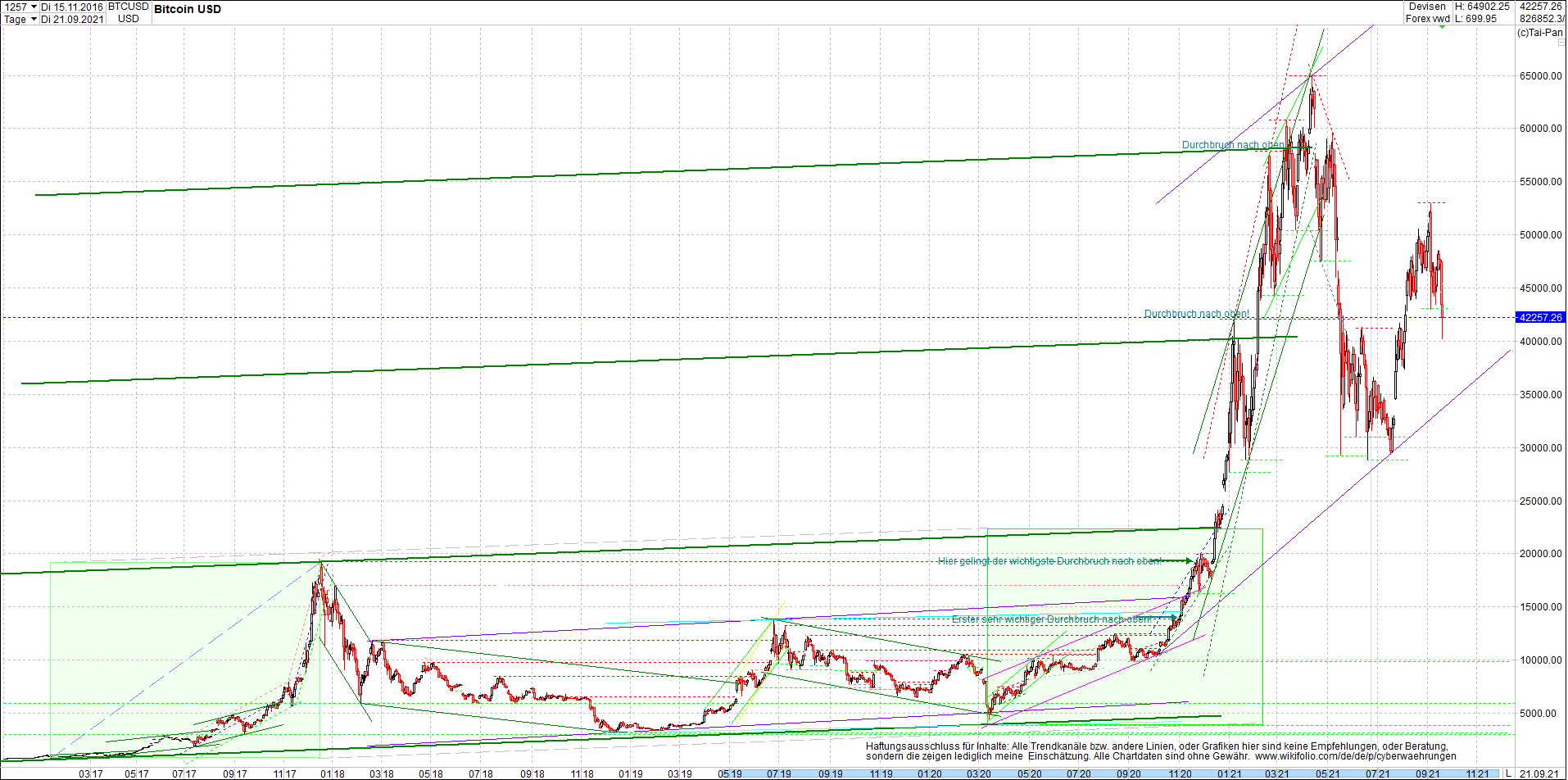Click the high value H: 64902.25
Image resolution: width=1568 pixels, height=780 pixels.
(x=1482, y=7)
